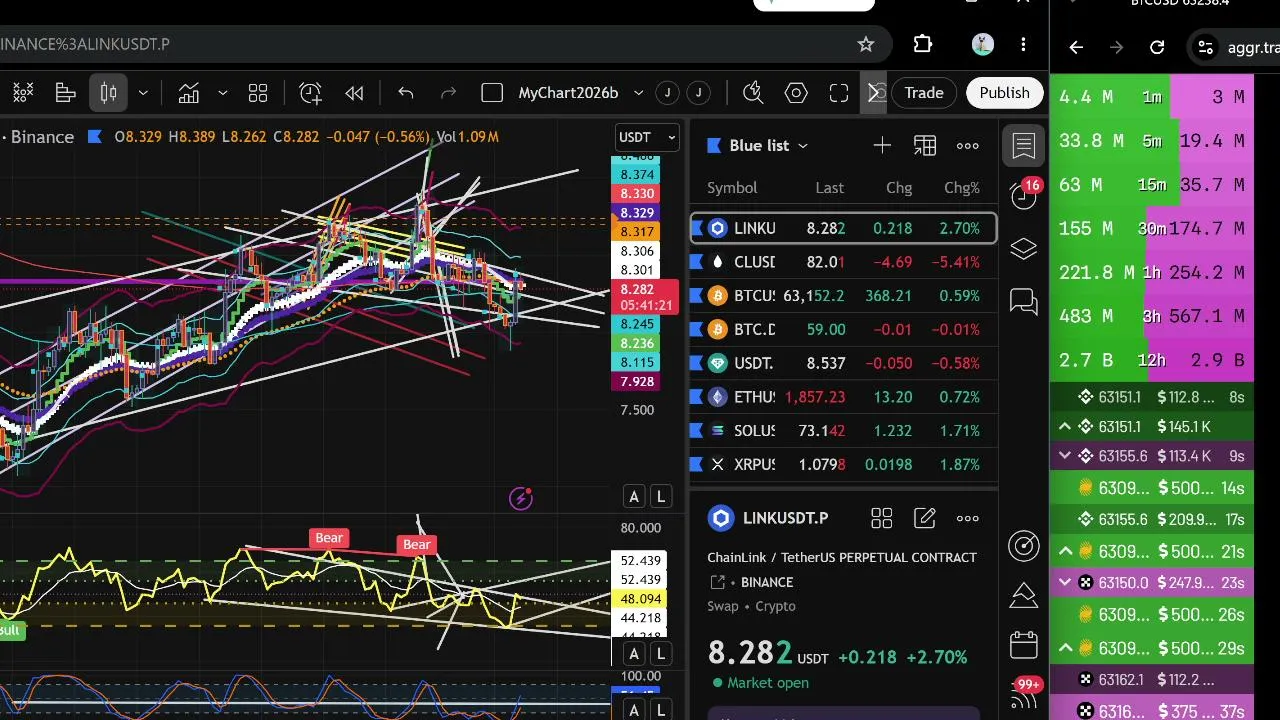Screen dimensions: 1280x720
Task: Sort watchlist by the Chg% column header
Action: [962, 188]
